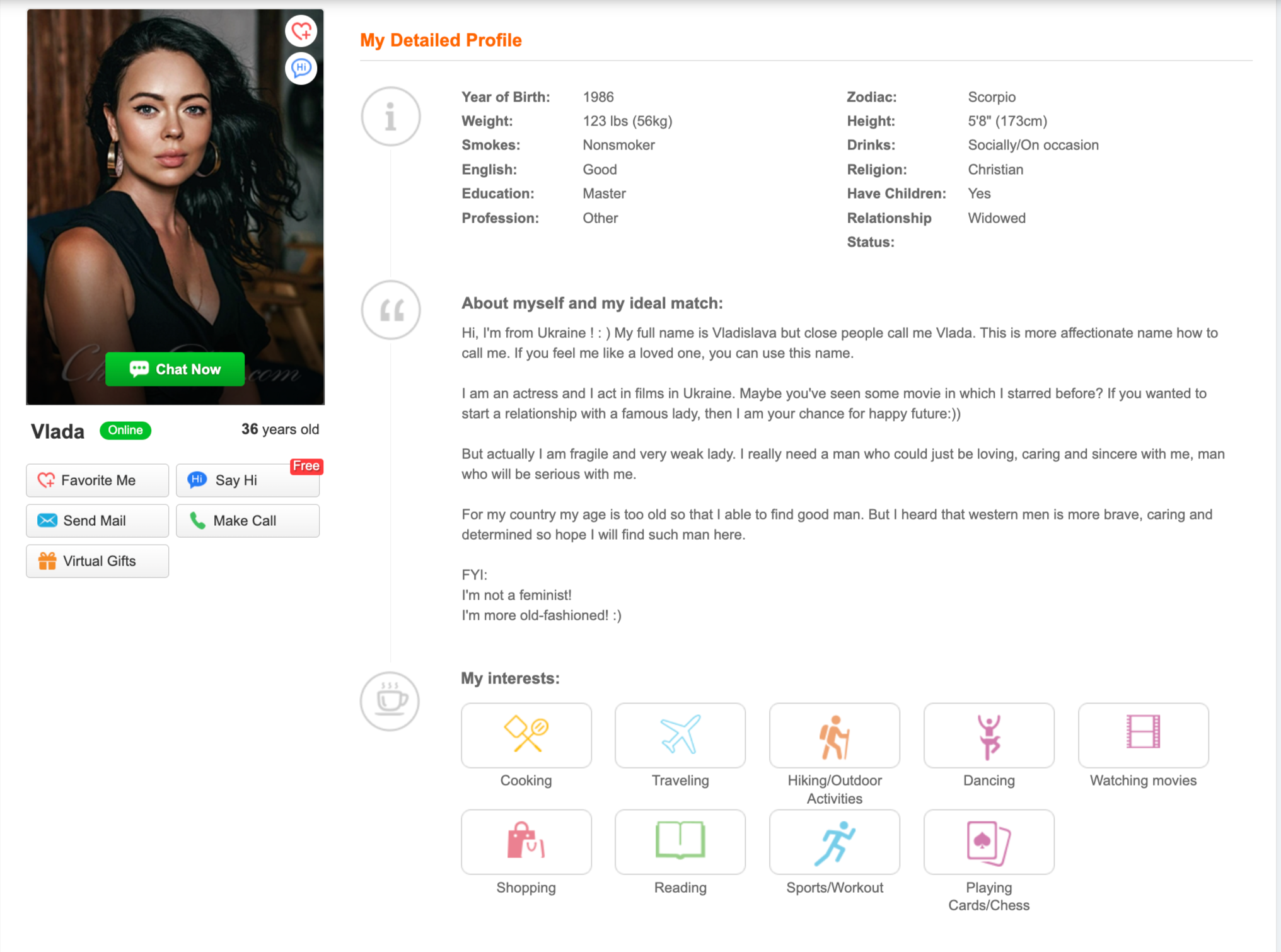Click the Sports/Workout runner icon
Viewport: 1281px width, 952px height.
point(834,842)
